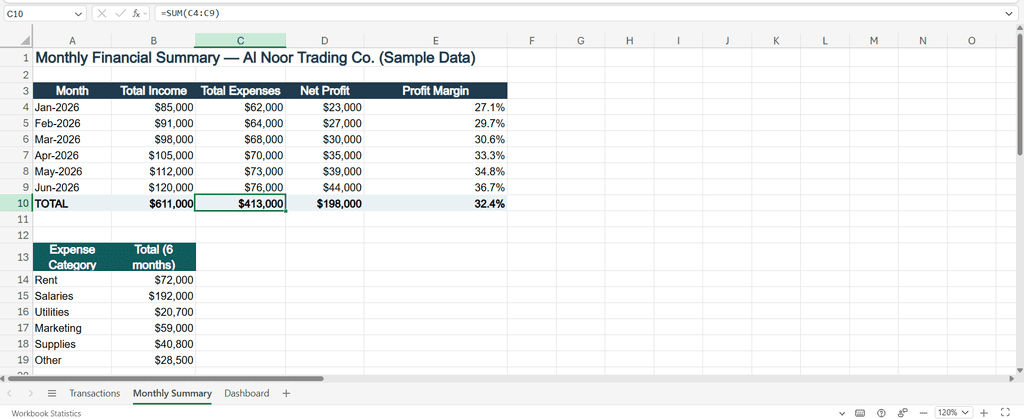Click the insert function fx icon

click(137, 13)
